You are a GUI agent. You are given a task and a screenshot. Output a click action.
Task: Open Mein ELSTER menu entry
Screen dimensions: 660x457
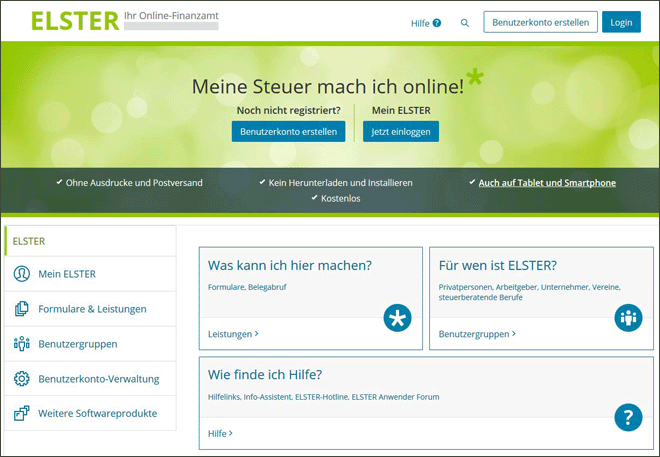point(90,274)
